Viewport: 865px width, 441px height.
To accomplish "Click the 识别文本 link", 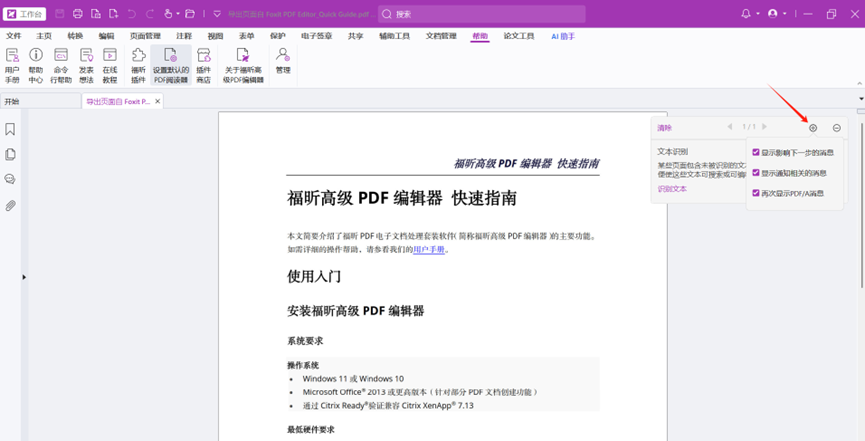I will point(672,189).
